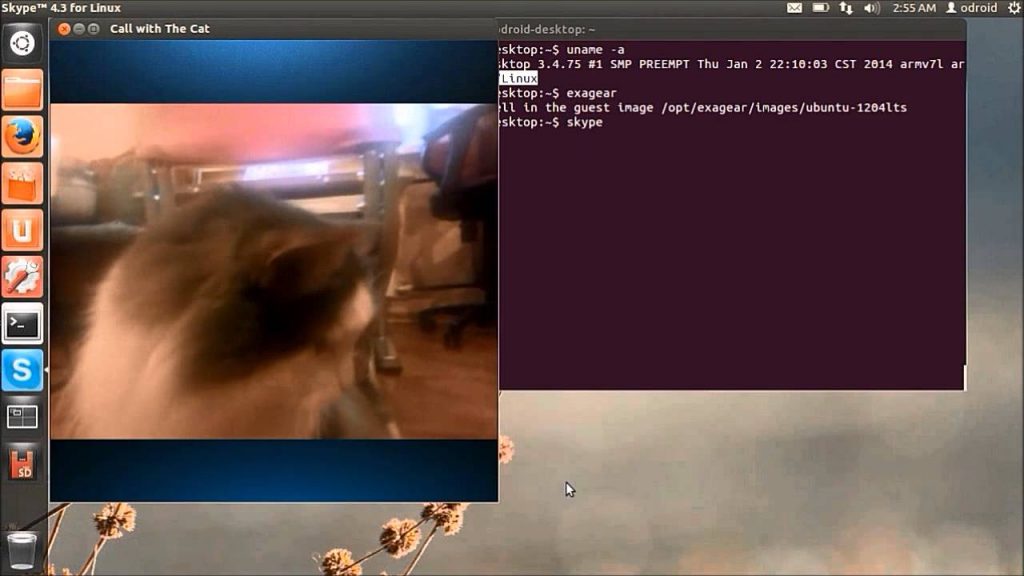1024x576 pixels.
Task: Minimize the Call with The Cat window
Action: [79, 29]
